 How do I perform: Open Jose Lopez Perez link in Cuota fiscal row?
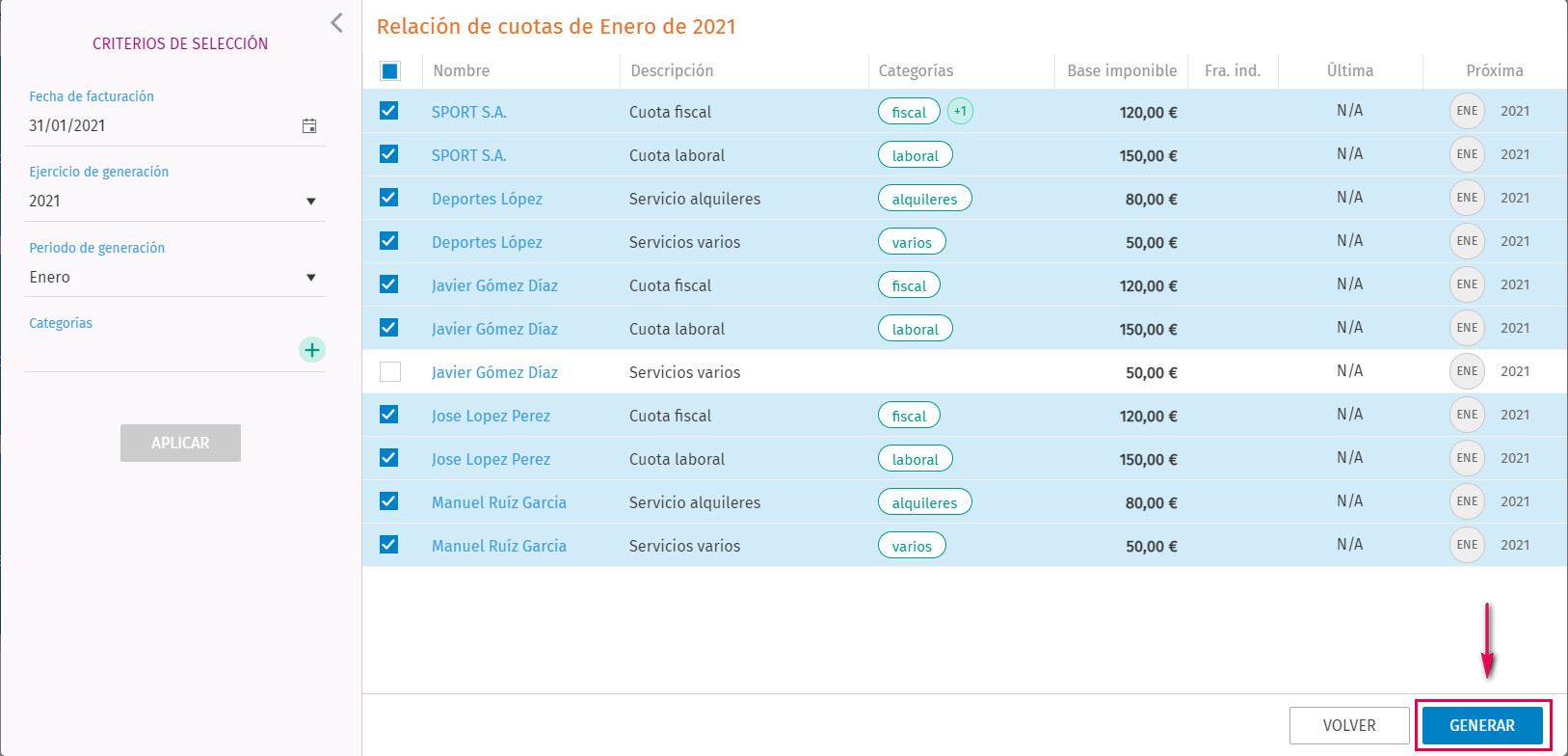(x=491, y=416)
